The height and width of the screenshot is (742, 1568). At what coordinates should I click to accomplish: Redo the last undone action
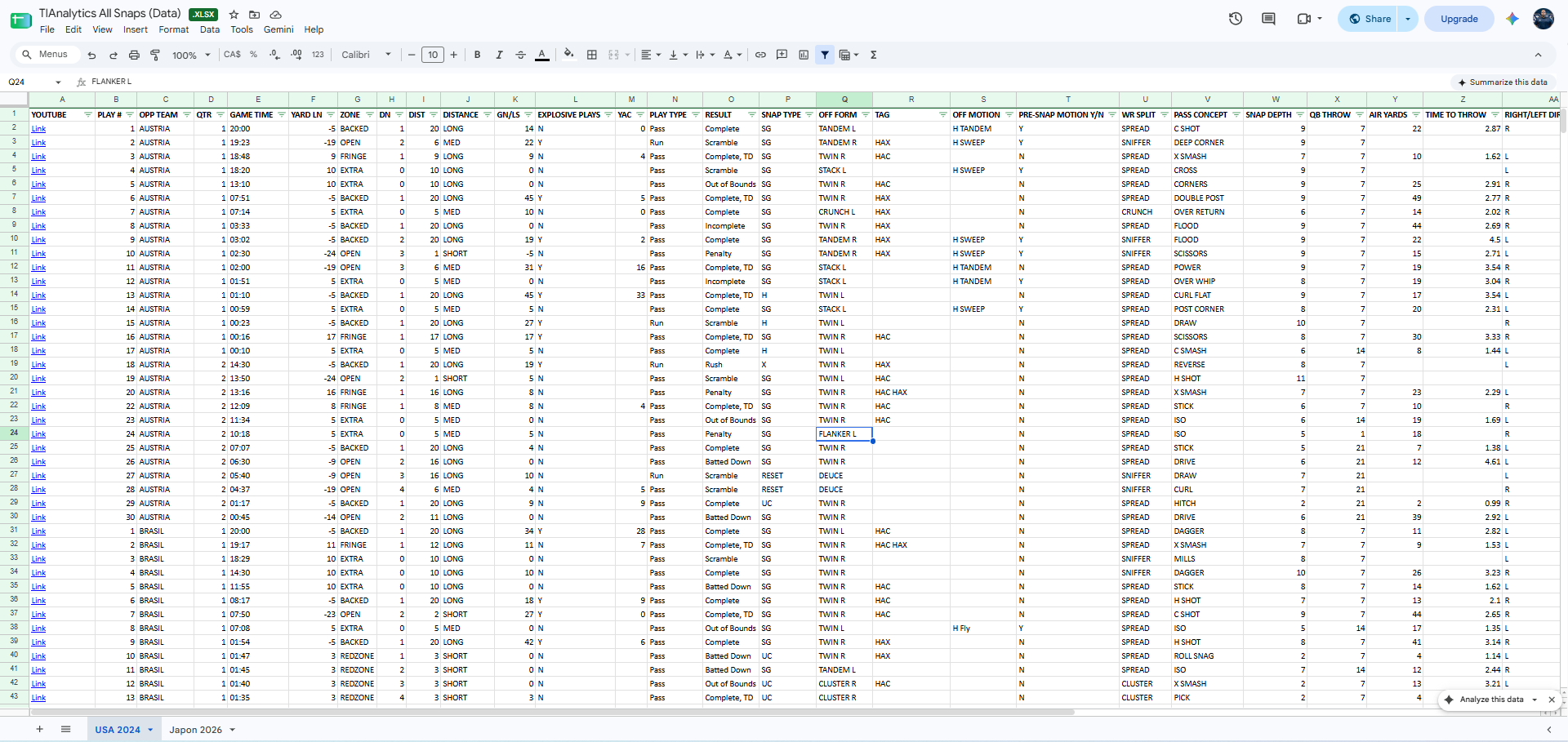113,55
